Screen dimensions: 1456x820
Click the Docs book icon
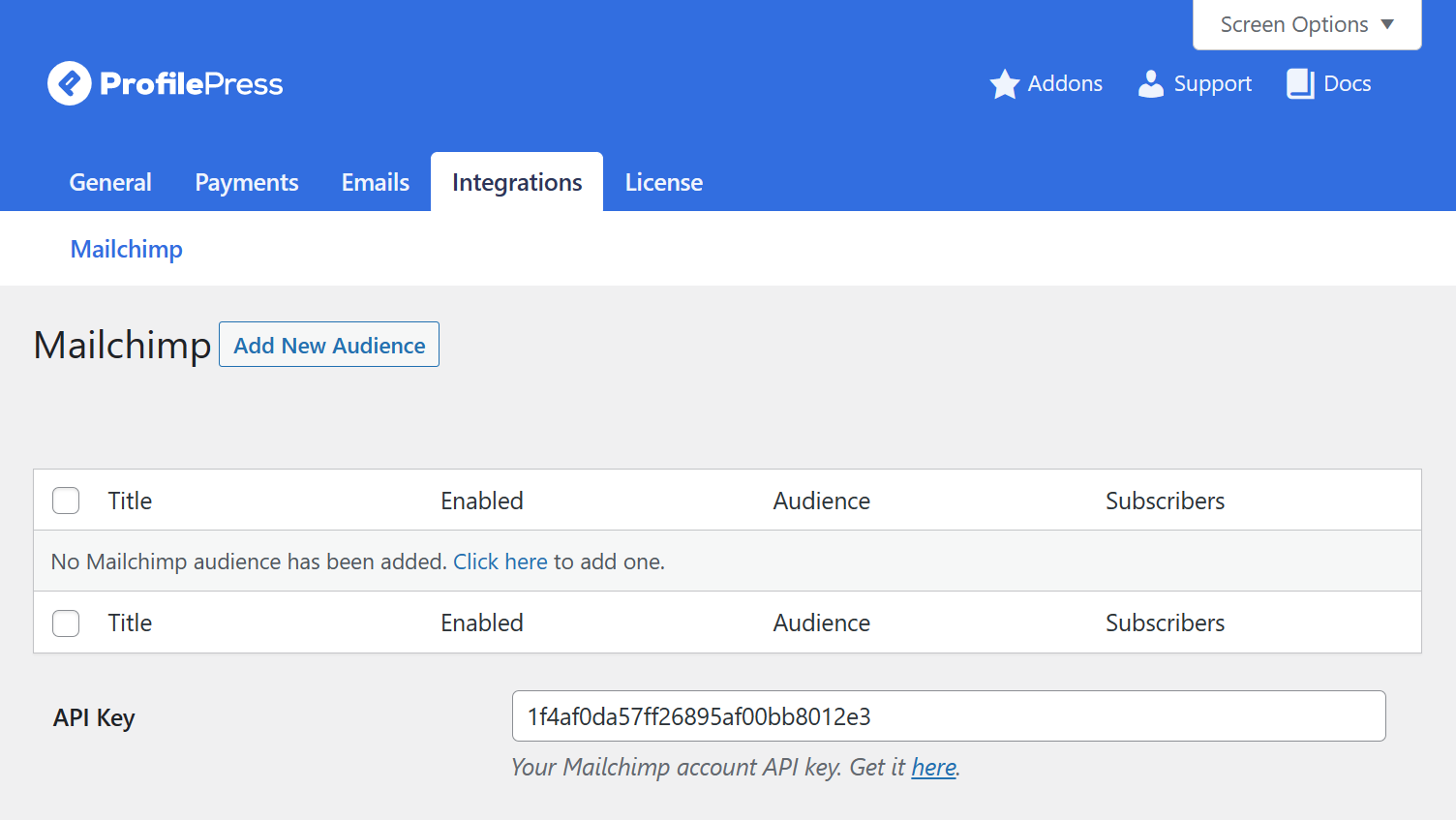1300,84
